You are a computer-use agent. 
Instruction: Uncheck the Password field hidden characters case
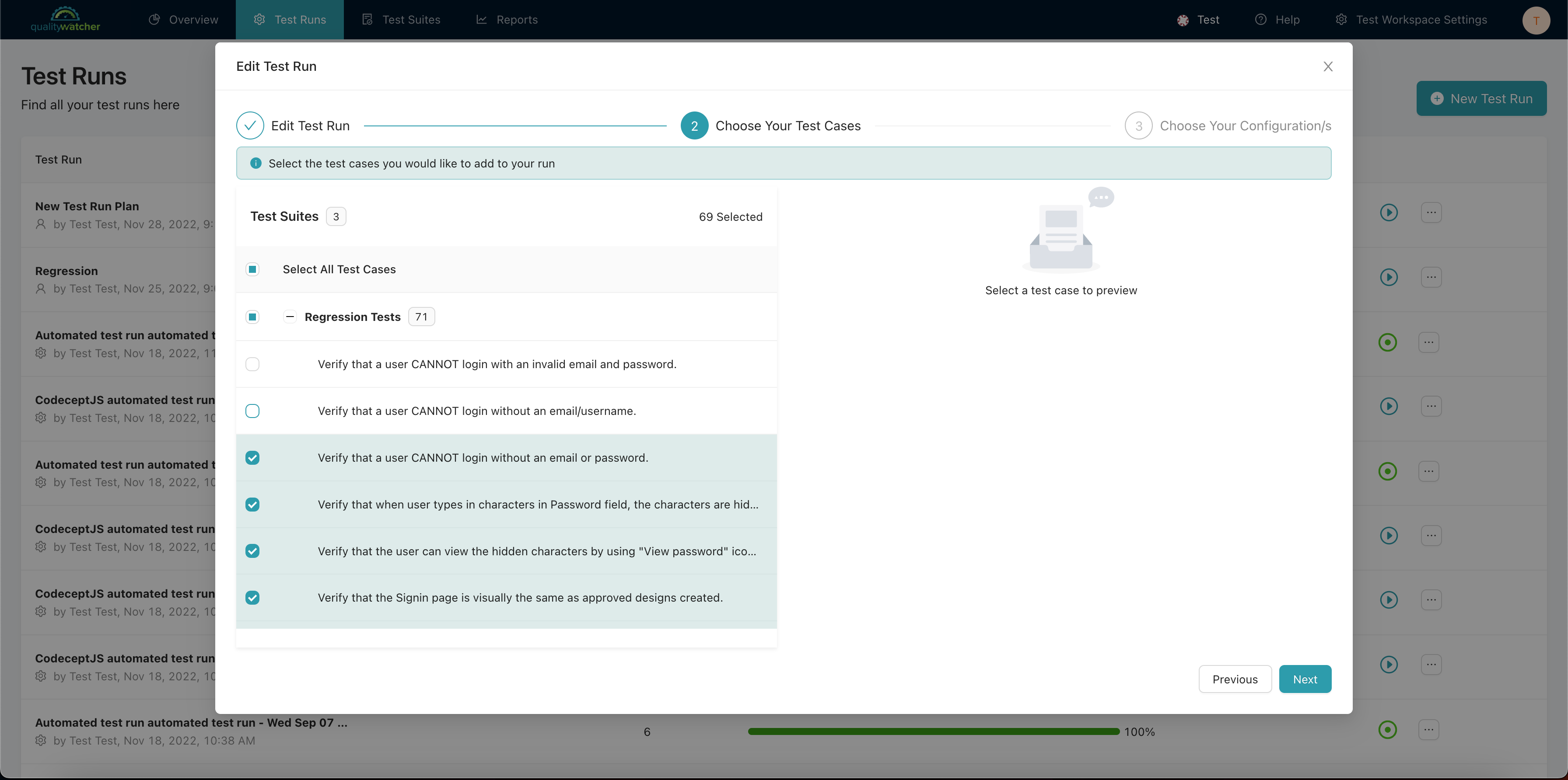[252, 505]
